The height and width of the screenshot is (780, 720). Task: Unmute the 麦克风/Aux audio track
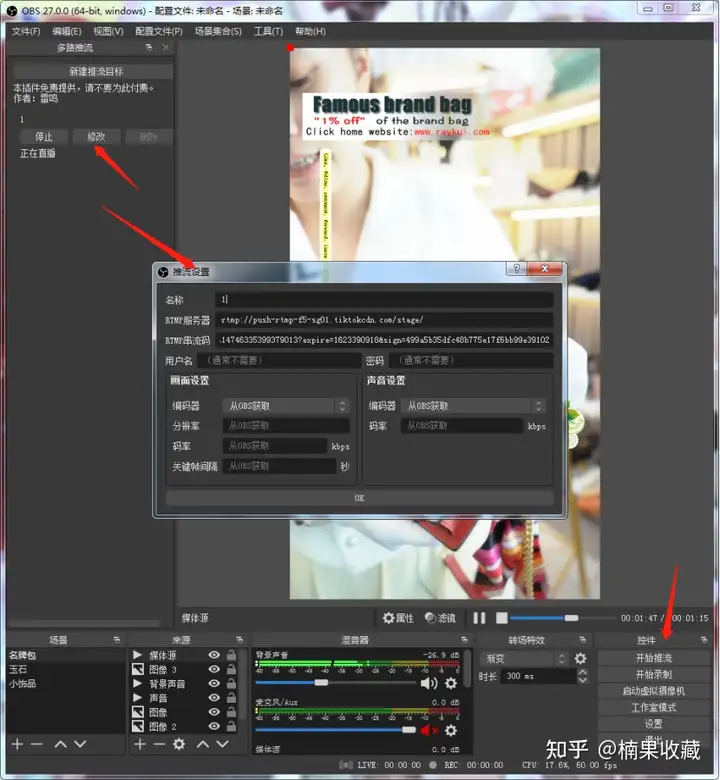tap(428, 730)
